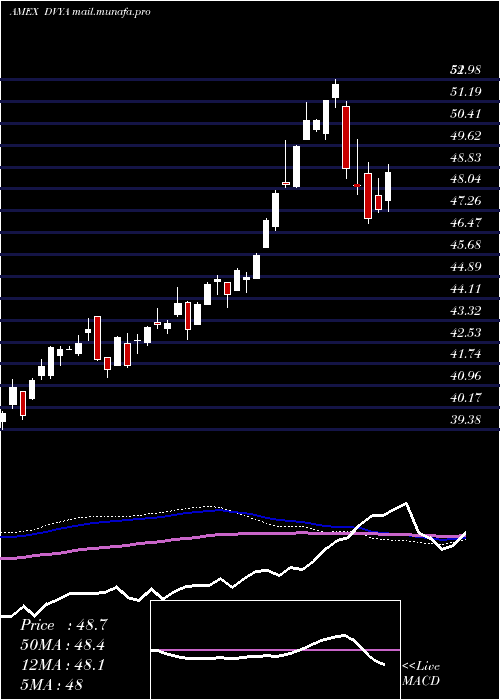This screenshot has width=500, height=700.
Task: Click the '50MA : 48.4' readout
Action: 63,645
